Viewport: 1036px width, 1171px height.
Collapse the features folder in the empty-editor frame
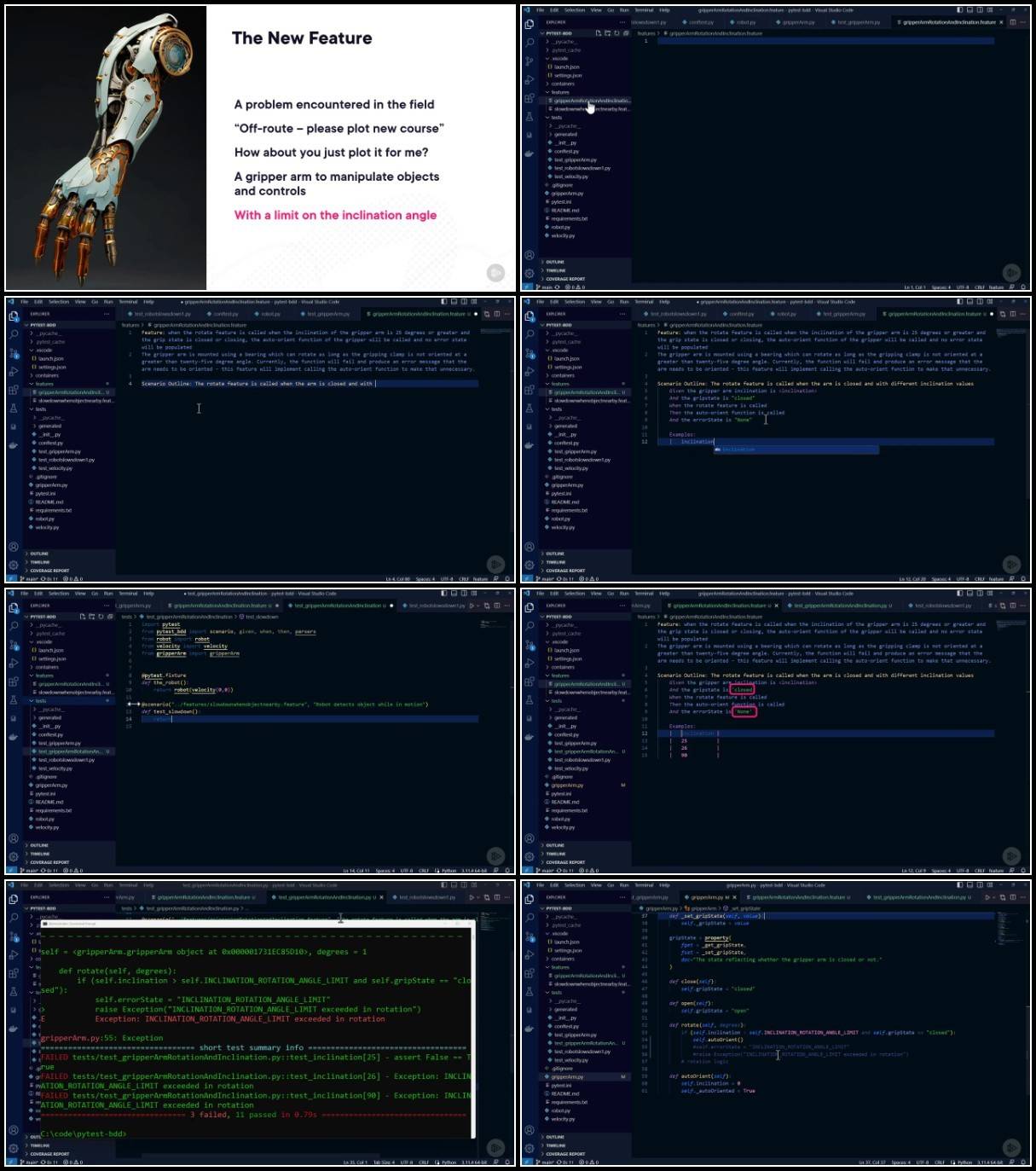(559, 92)
